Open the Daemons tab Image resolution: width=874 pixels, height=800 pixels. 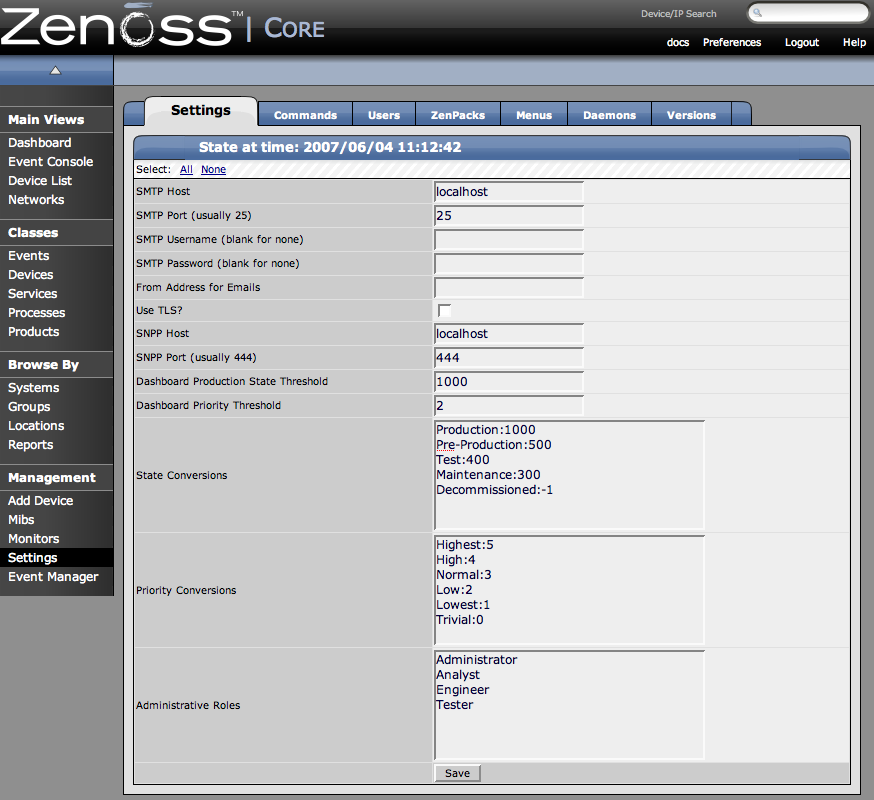[x=609, y=115]
